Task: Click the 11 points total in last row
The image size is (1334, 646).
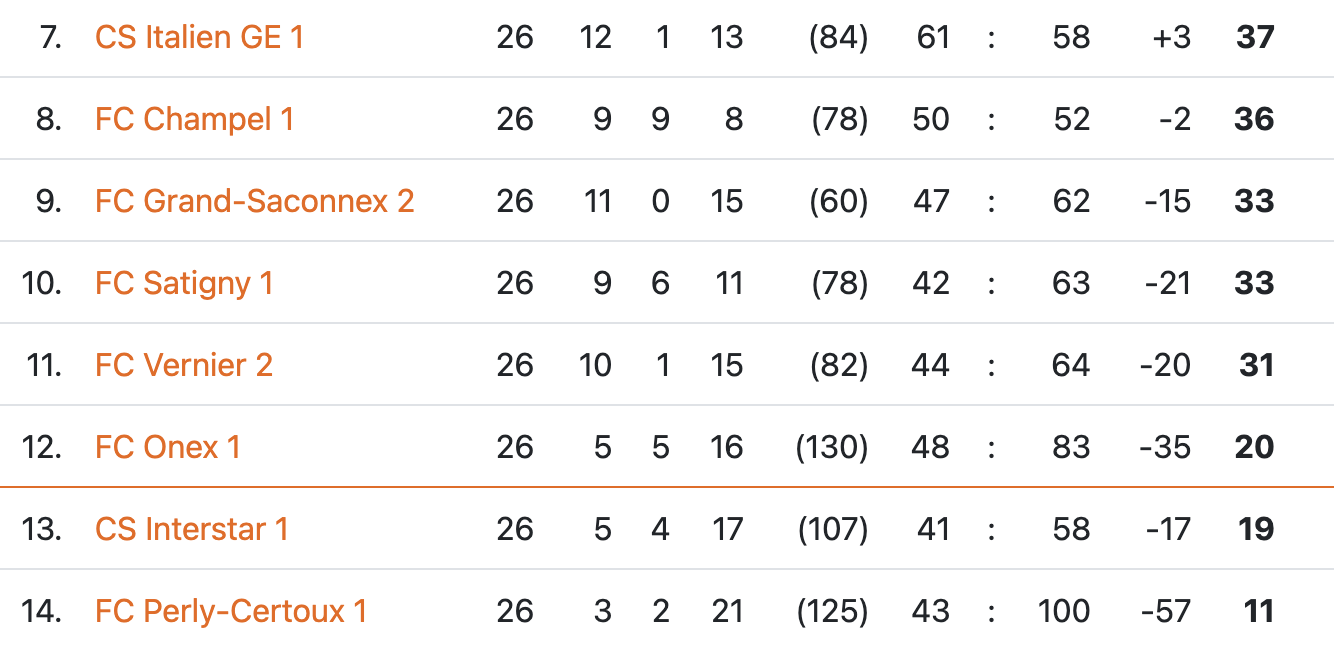Action: tap(1258, 611)
